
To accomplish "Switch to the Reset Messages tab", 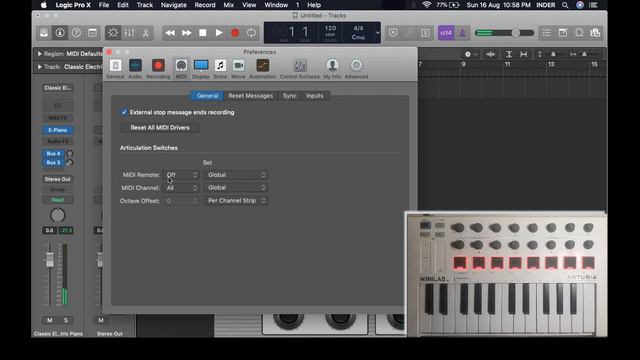I will pos(251,96).
